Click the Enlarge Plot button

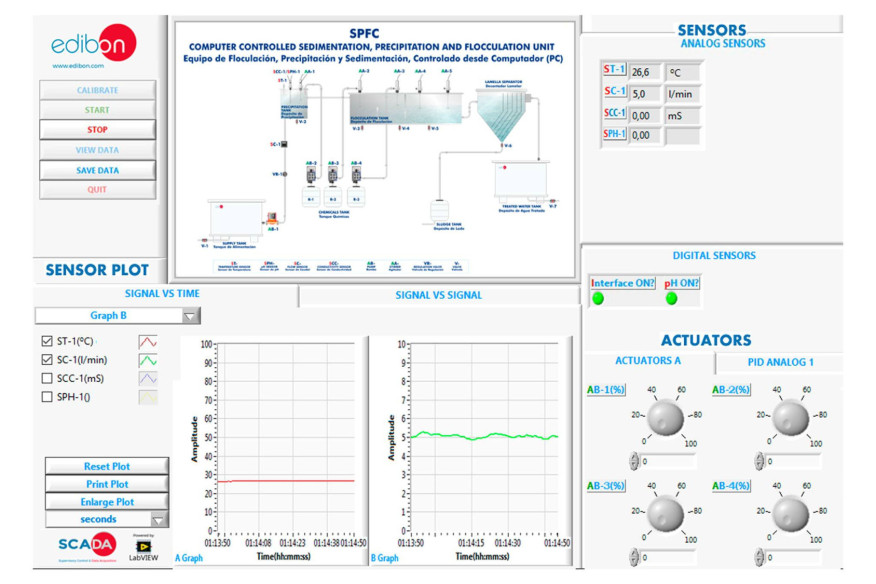(106, 502)
